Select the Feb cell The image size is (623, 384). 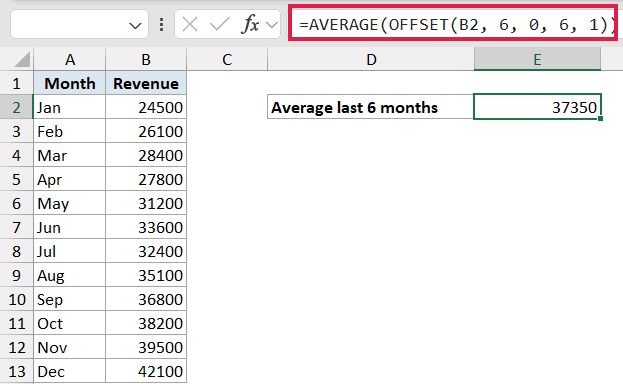tap(70, 131)
